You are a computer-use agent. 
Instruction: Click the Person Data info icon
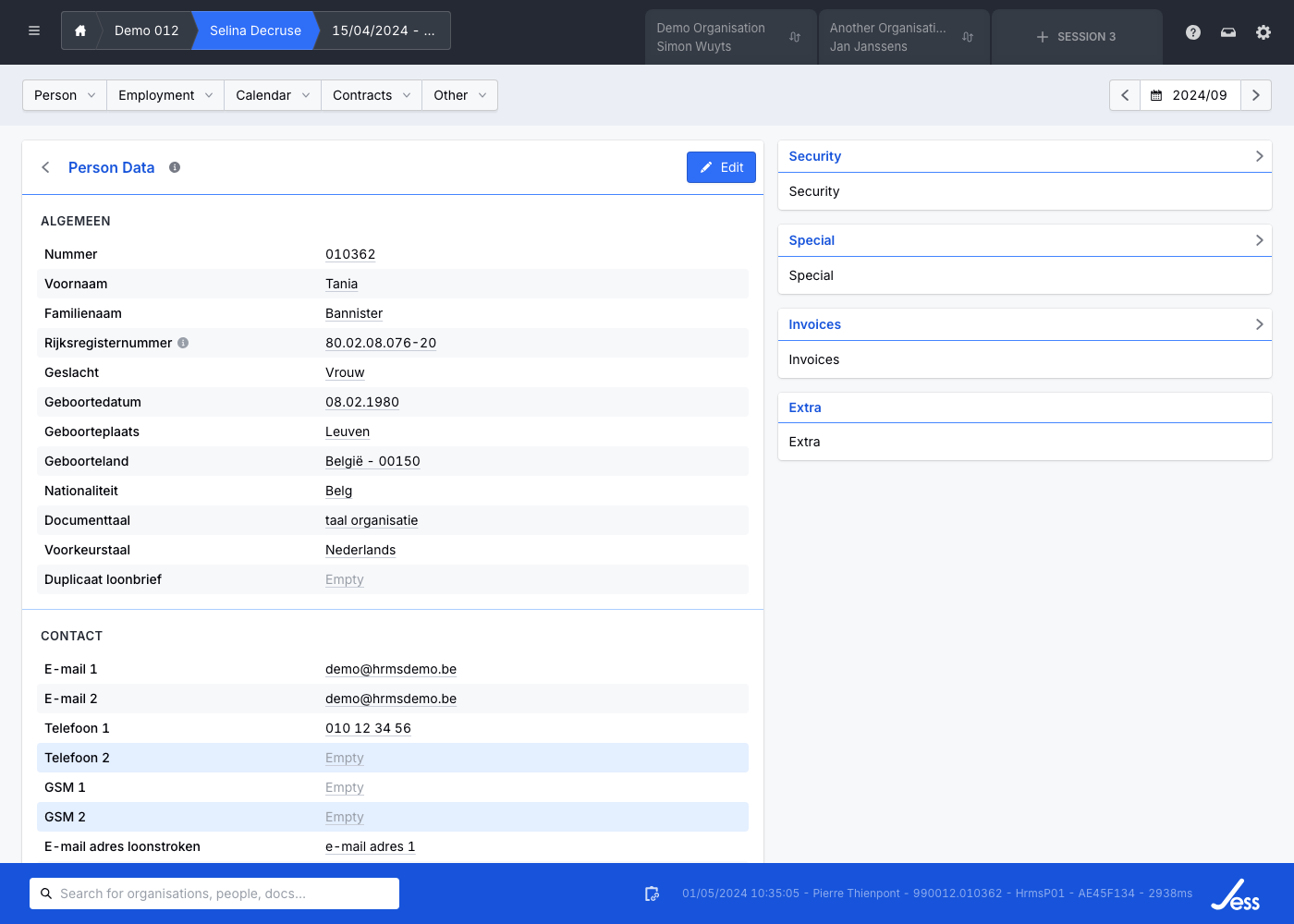coord(175,167)
